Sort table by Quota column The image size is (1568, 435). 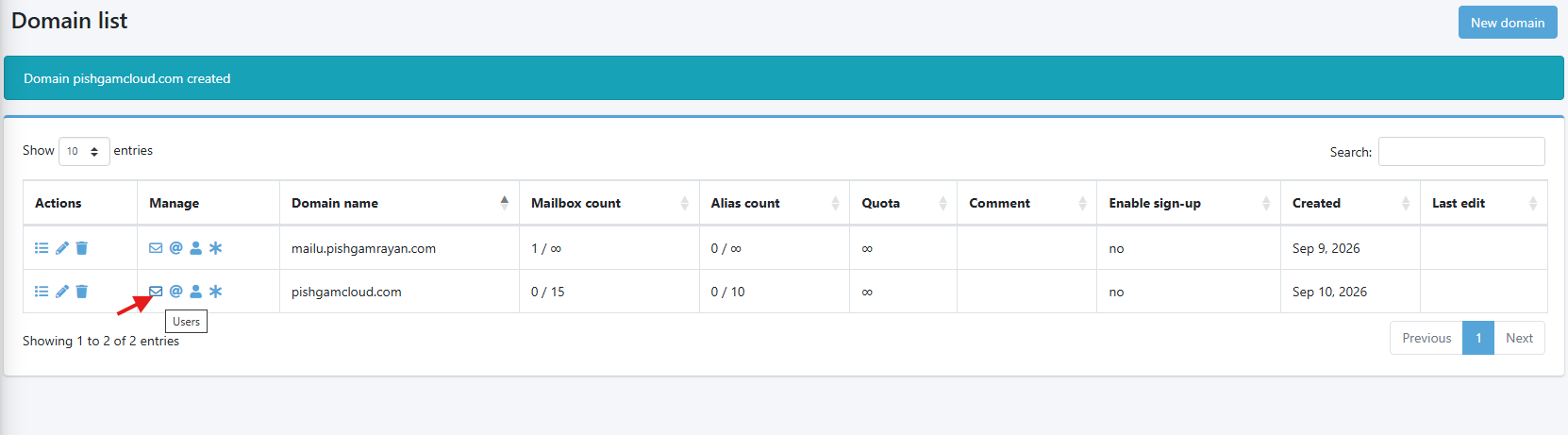tap(904, 203)
